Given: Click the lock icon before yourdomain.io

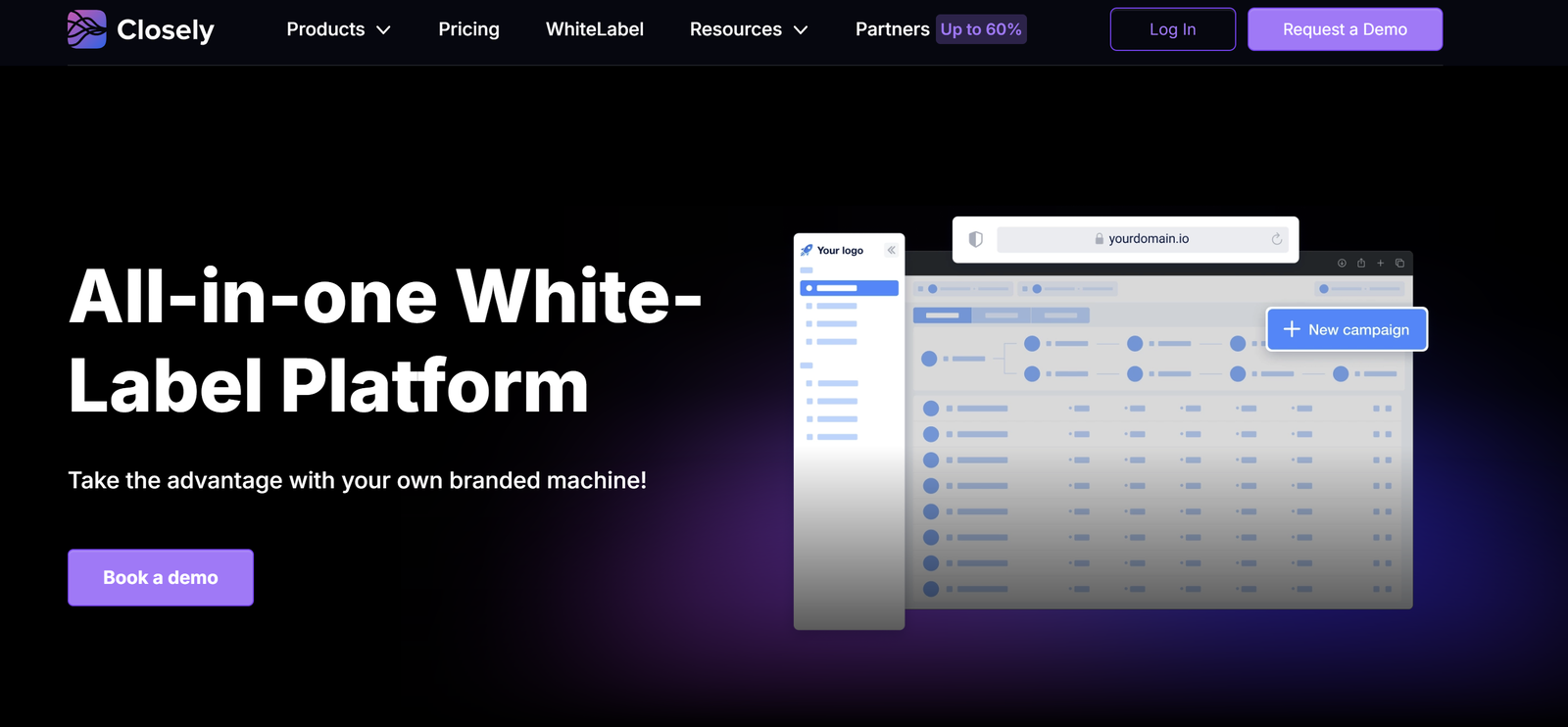Looking at the screenshot, I should pyautogui.click(x=1100, y=239).
